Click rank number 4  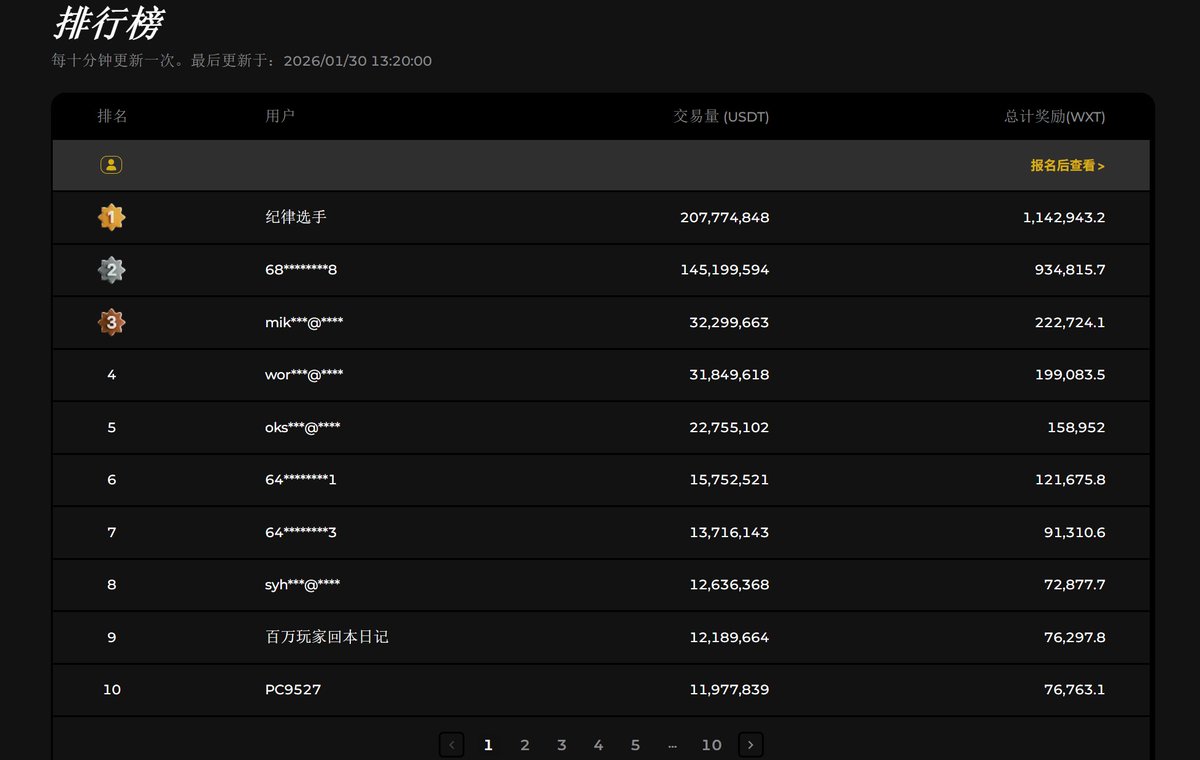tap(112, 375)
